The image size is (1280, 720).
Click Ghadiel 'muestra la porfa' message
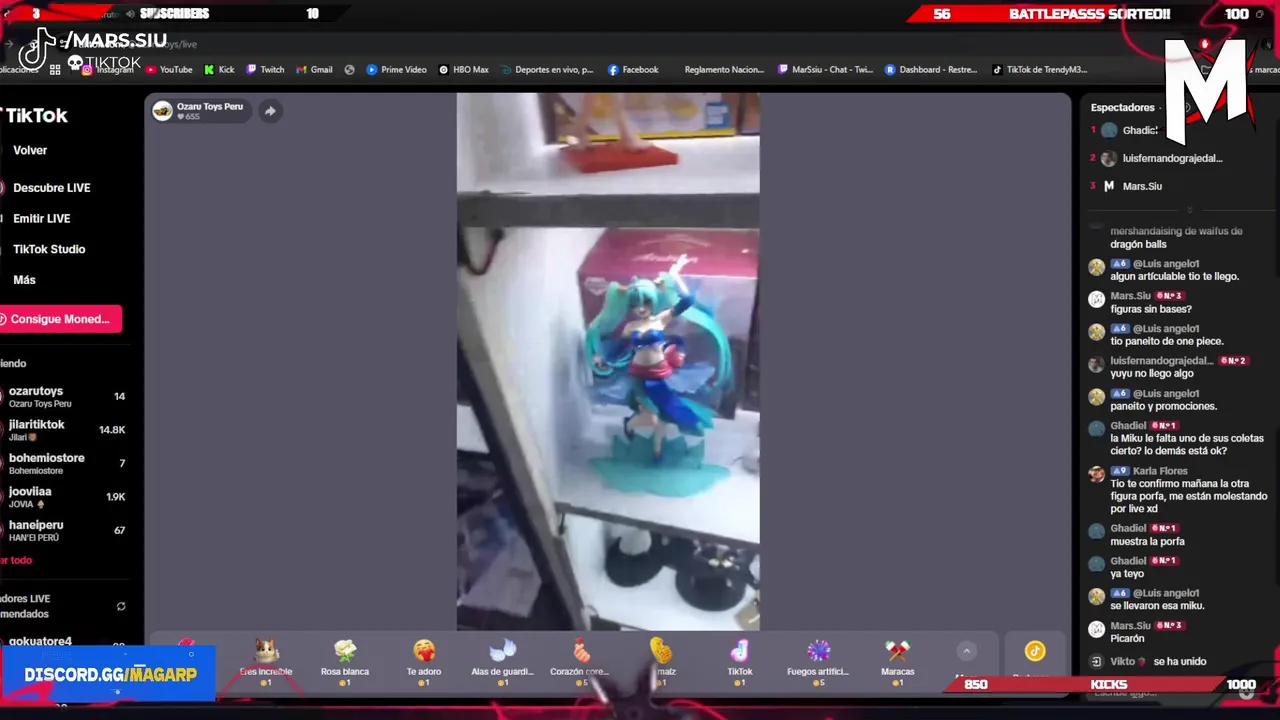coord(1147,542)
